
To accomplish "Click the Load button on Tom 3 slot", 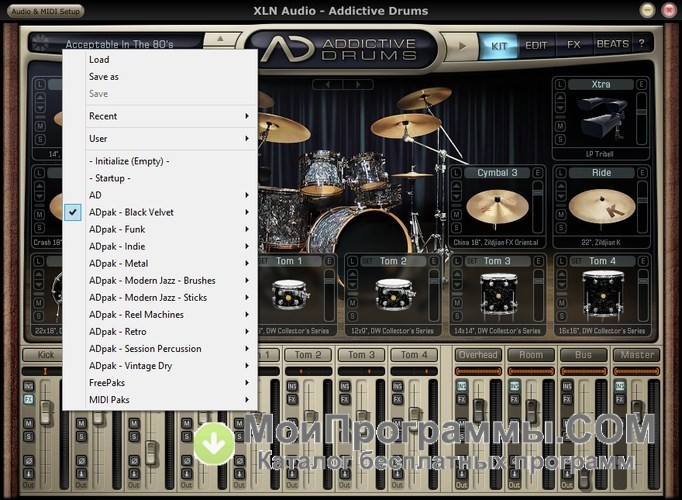I will [x=457, y=261].
